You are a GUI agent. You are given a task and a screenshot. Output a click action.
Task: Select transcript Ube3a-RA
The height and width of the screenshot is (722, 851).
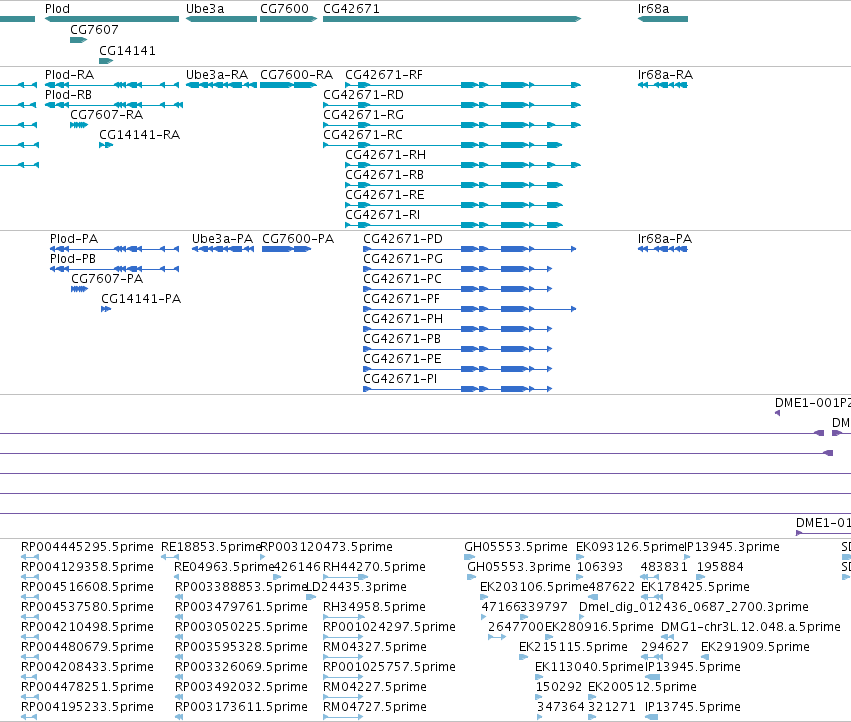(x=217, y=75)
